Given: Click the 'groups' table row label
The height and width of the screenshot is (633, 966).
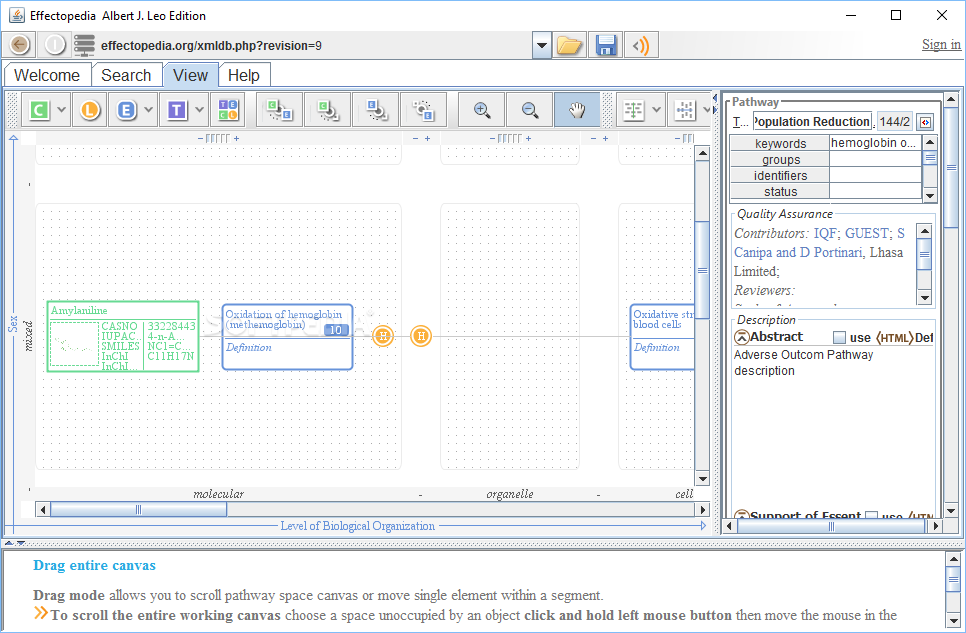Looking at the screenshot, I should (781, 160).
